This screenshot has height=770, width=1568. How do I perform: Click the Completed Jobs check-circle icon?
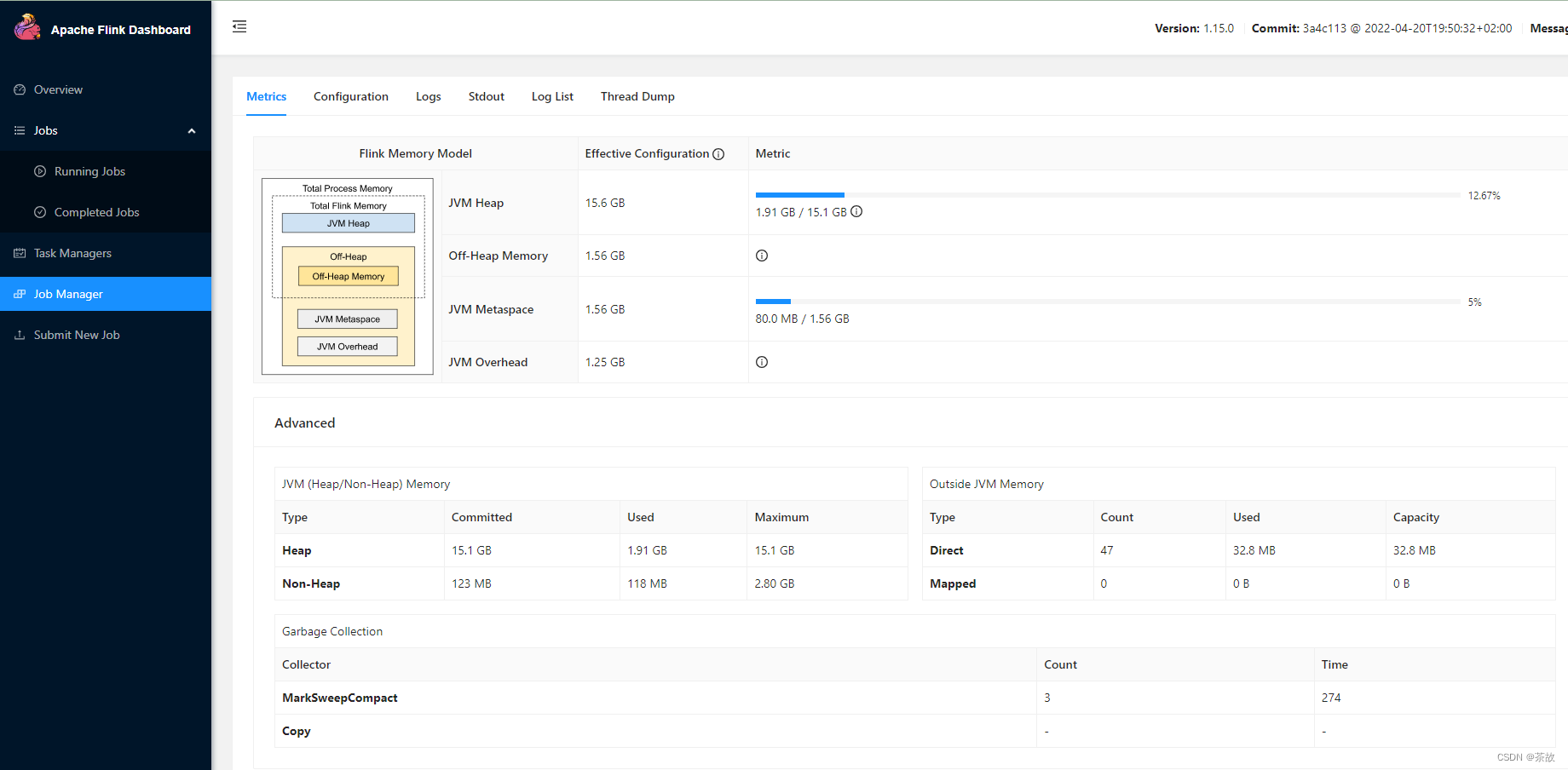pos(40,212)
